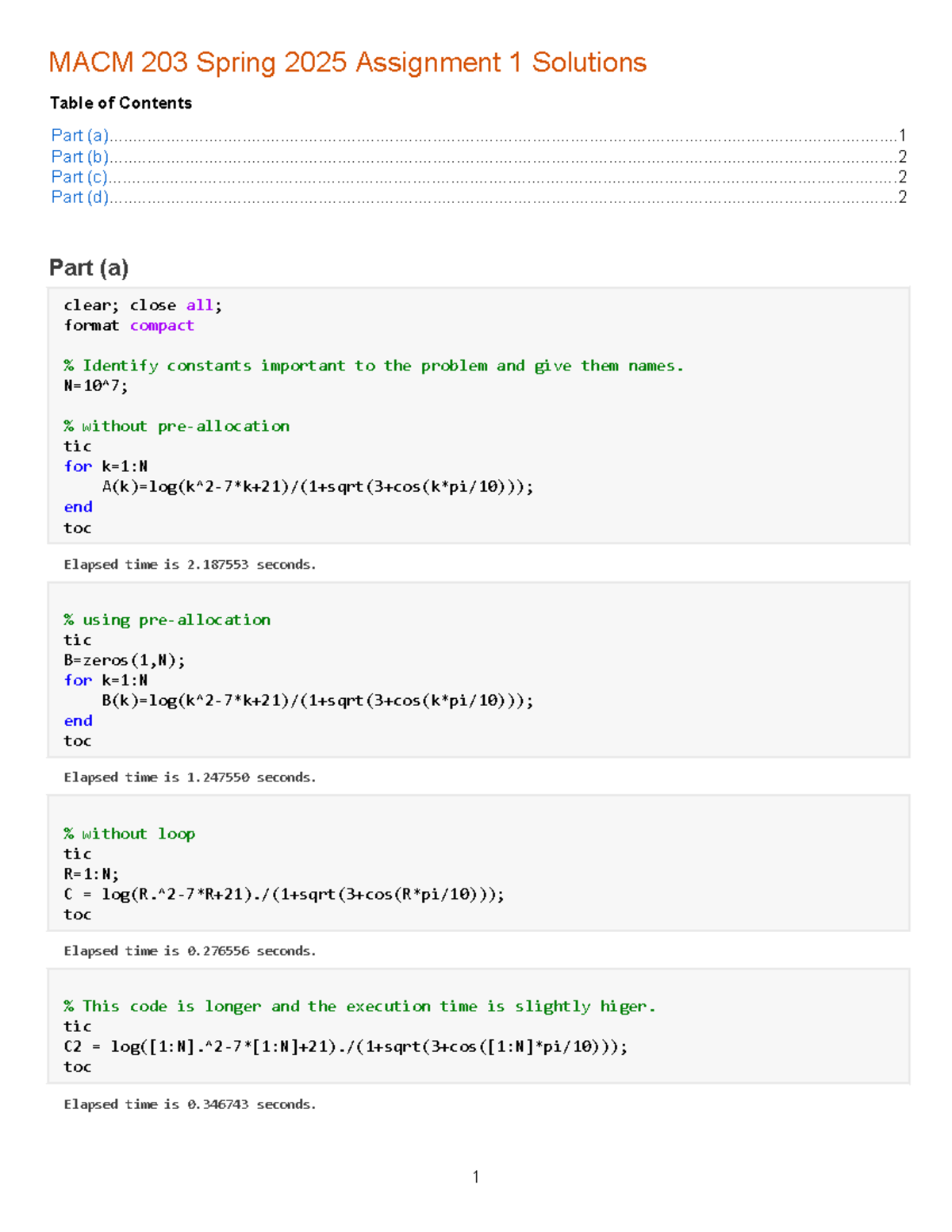Open the Part (c) contents link
Image resolution: width=952 pixels, height=1232 pixels.
click(80, 176)
